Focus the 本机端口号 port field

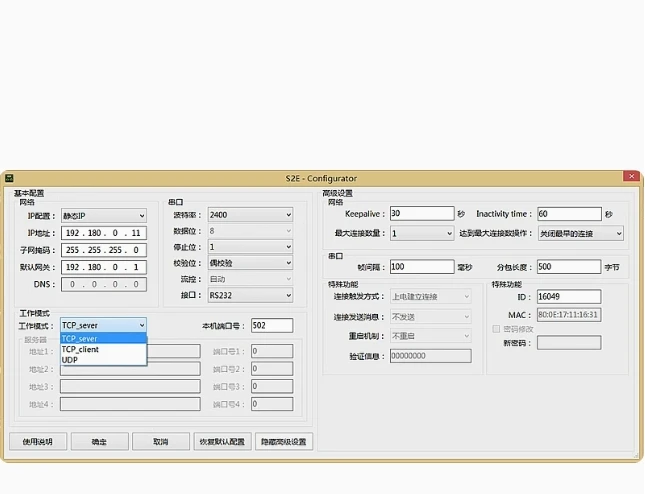tap(271, 325)
